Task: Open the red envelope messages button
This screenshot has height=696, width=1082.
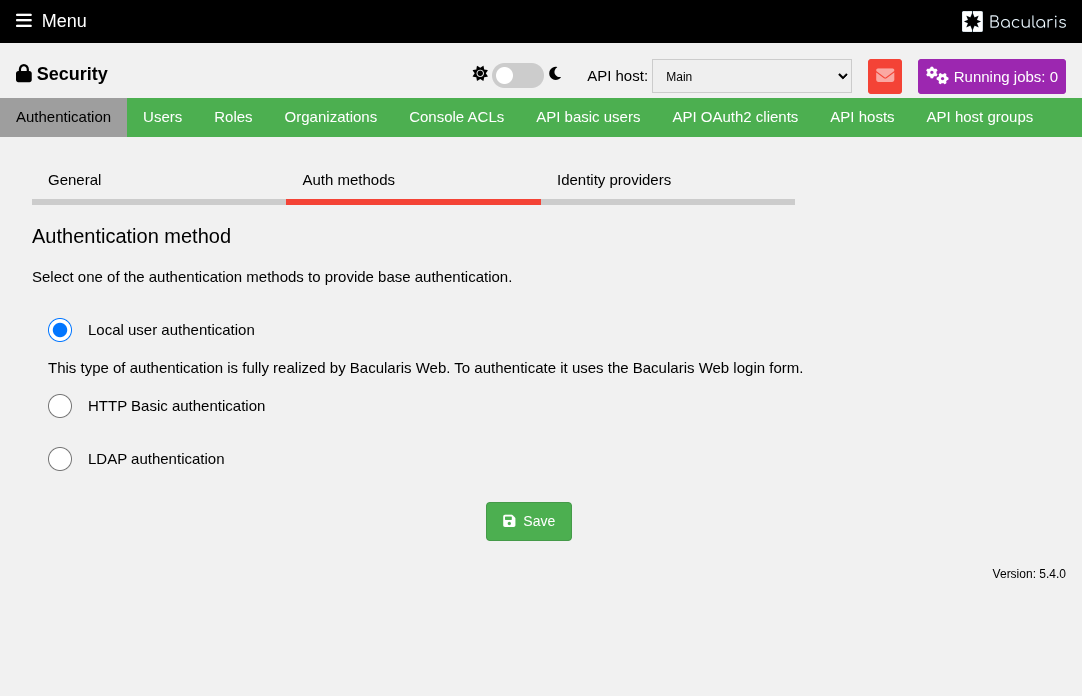Action: tap(885, 76)
